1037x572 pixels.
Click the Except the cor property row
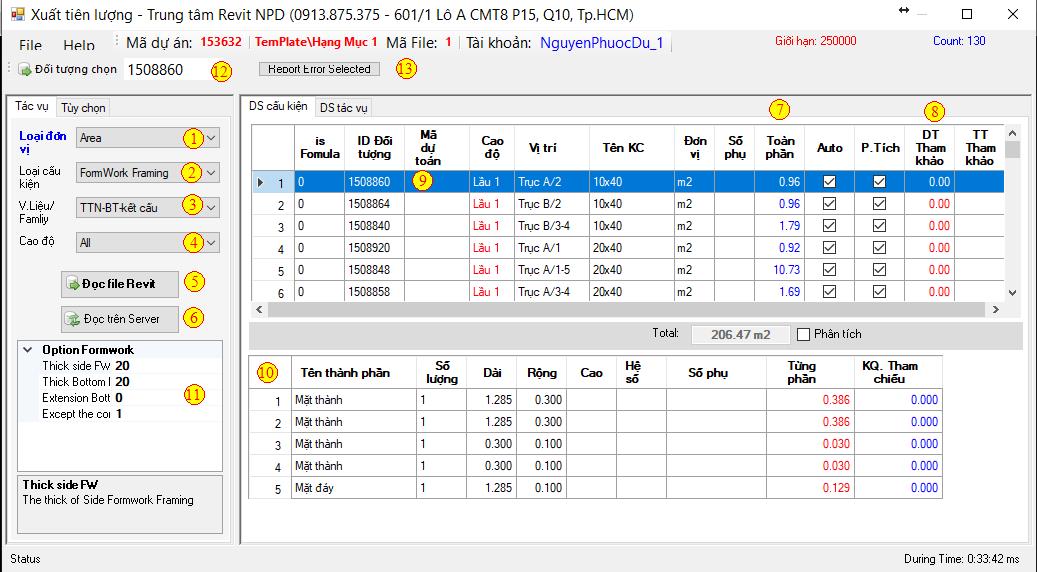click(120, 414)
